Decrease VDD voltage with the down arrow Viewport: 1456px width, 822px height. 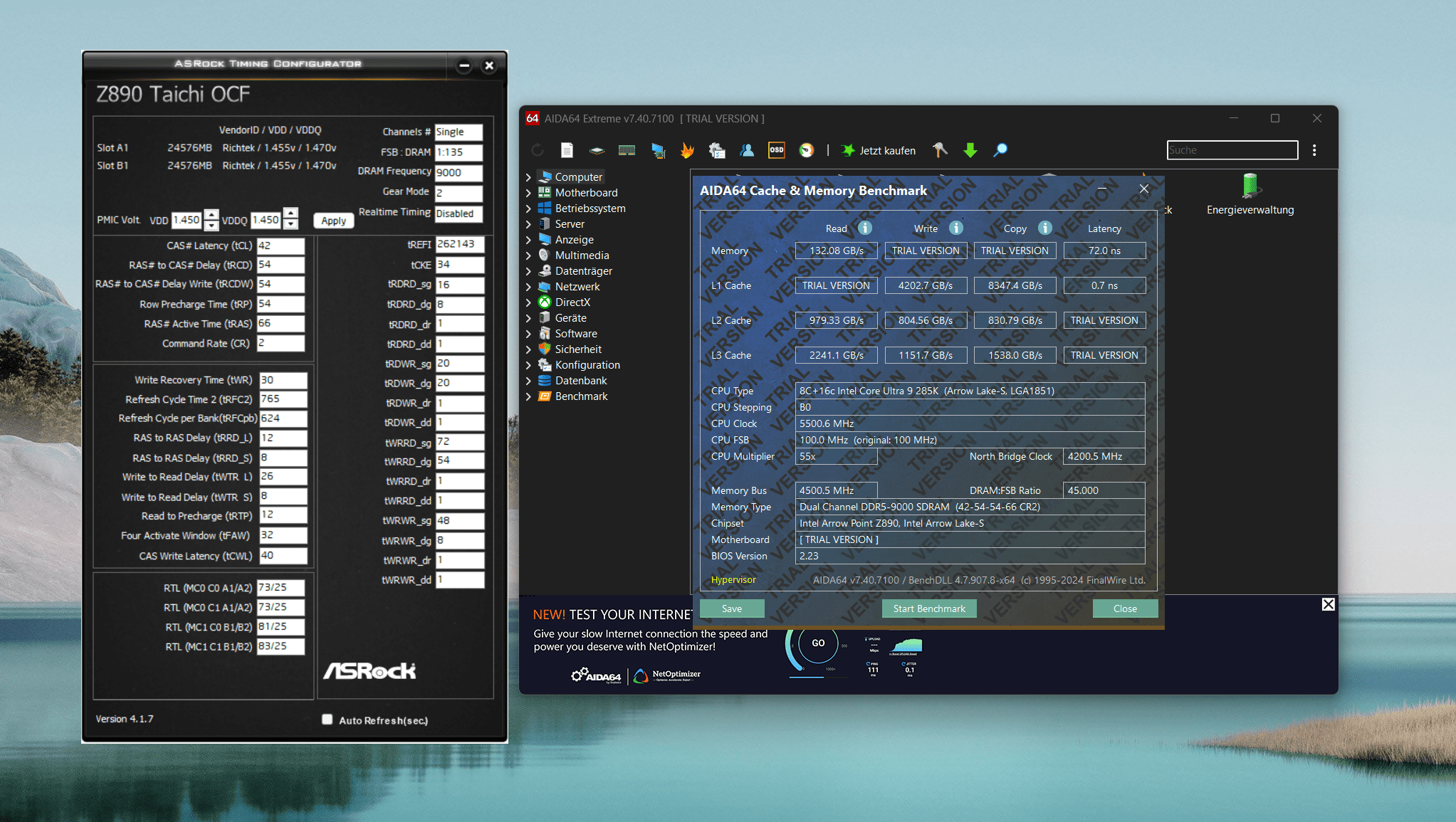point(211,225)
